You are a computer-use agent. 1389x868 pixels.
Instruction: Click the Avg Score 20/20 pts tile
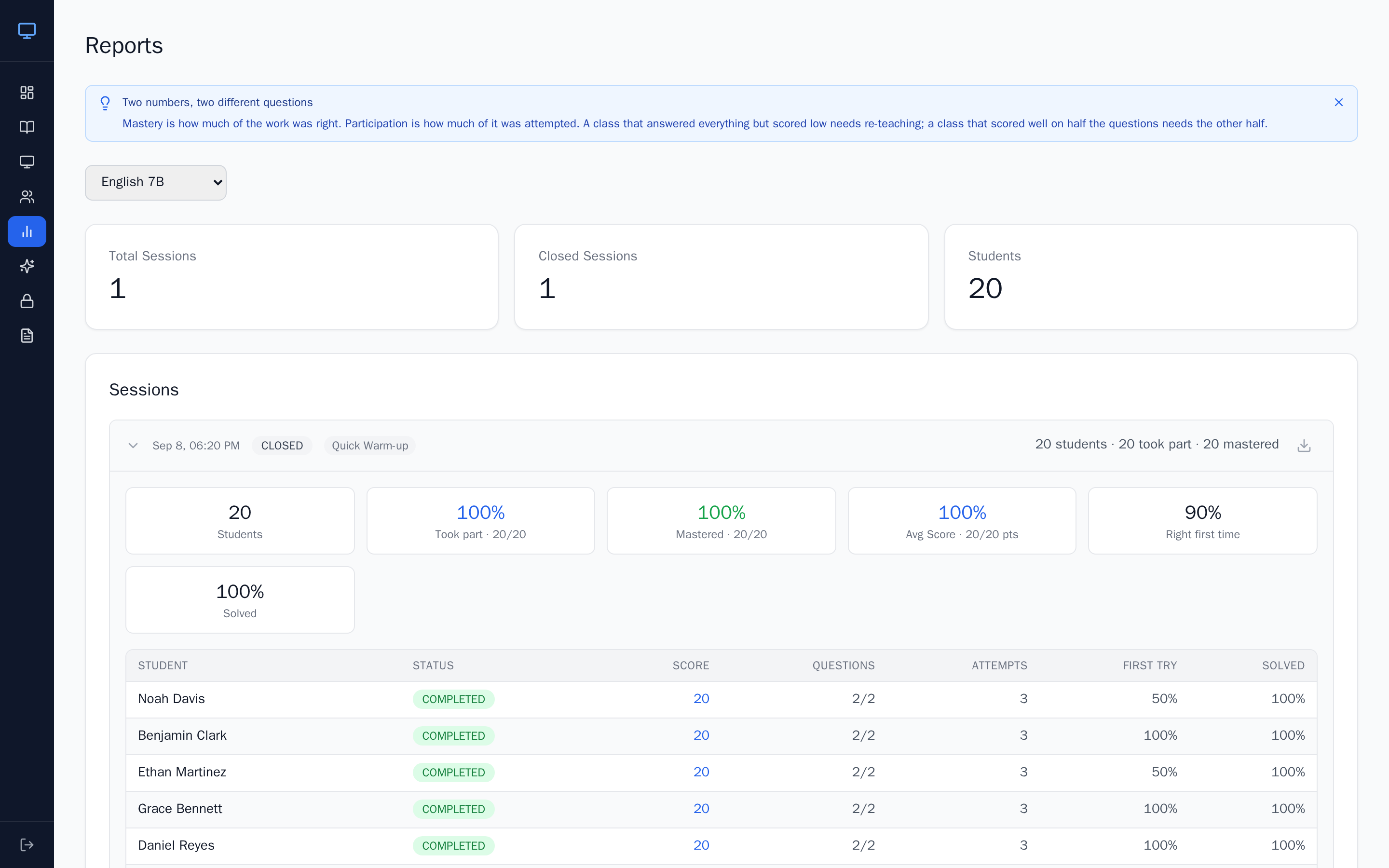pos(962,521)
